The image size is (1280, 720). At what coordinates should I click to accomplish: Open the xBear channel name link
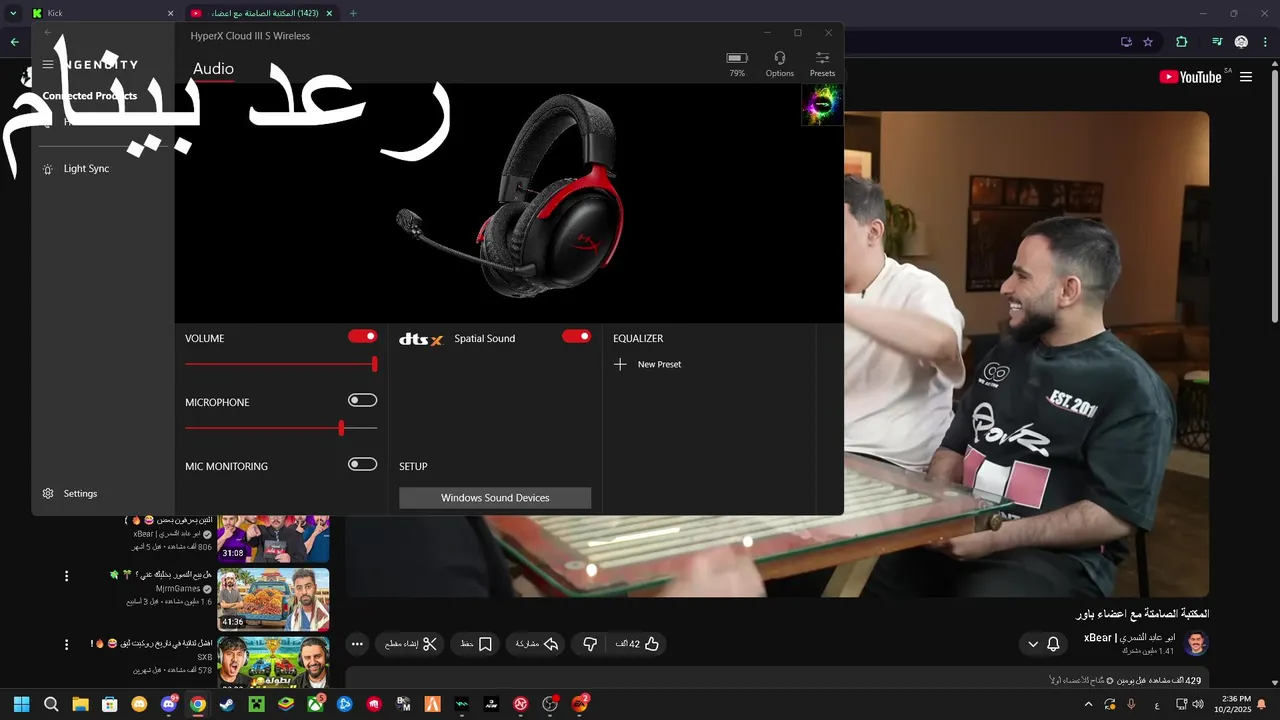(x=1129, y=638)
